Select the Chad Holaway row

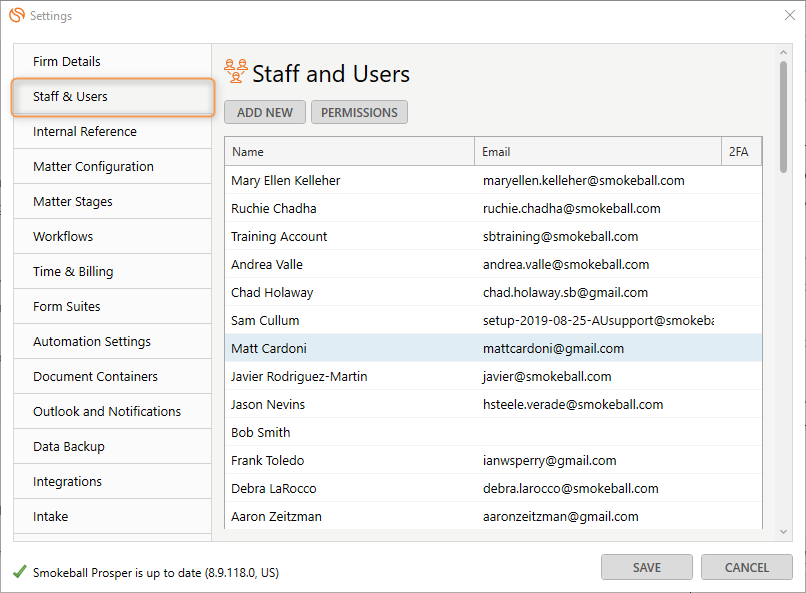[493, 292]
